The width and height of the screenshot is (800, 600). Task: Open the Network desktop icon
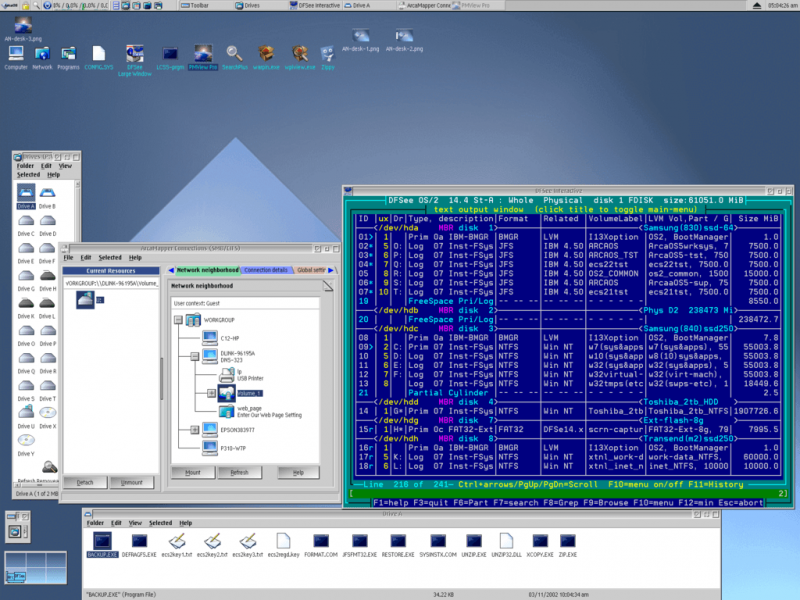point(42,57)
